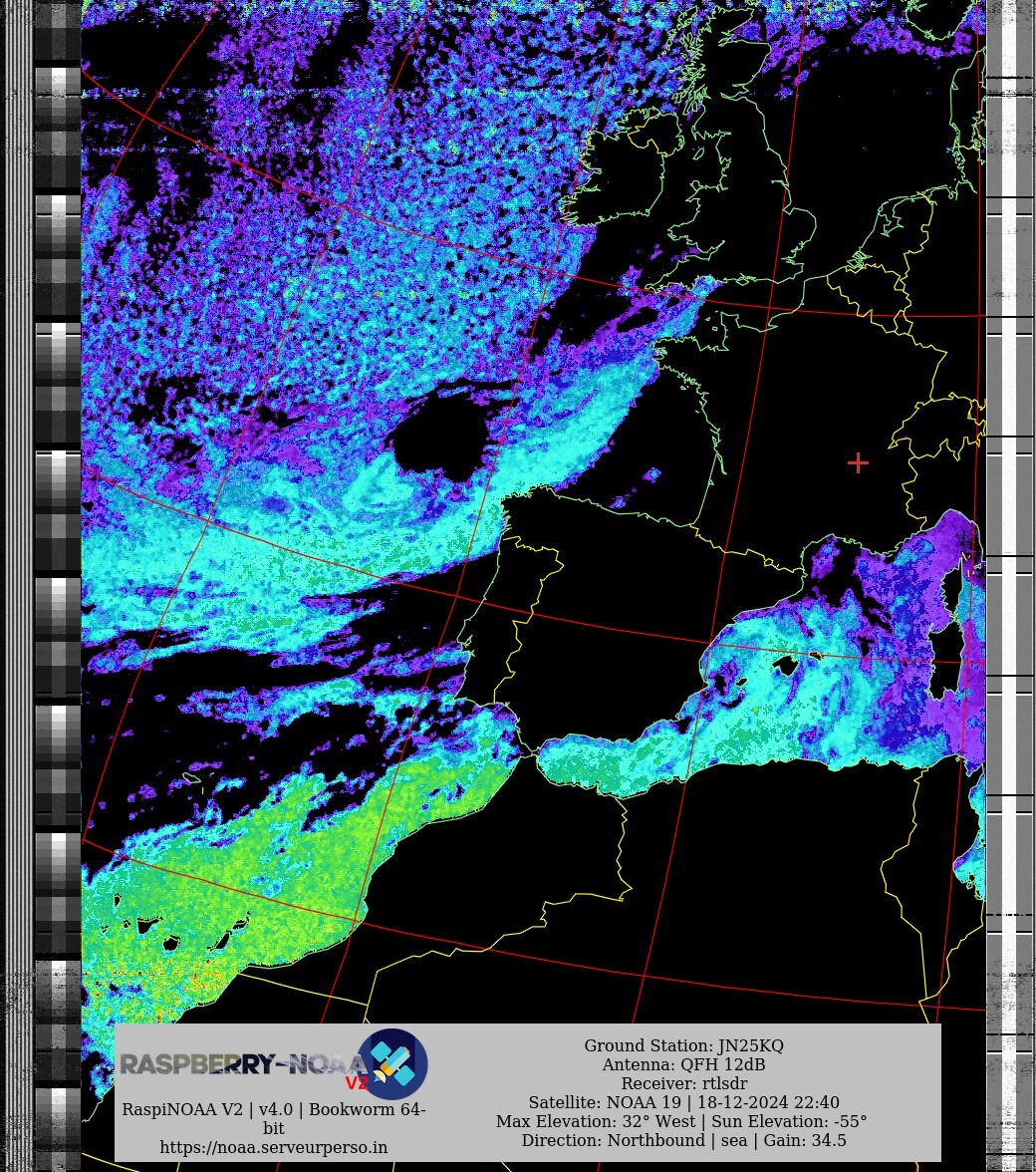The height and width of the screenshot is (1172, 1036).
Task: Click the Ground Station JN25KQ text
Action: click(683, 1045)
